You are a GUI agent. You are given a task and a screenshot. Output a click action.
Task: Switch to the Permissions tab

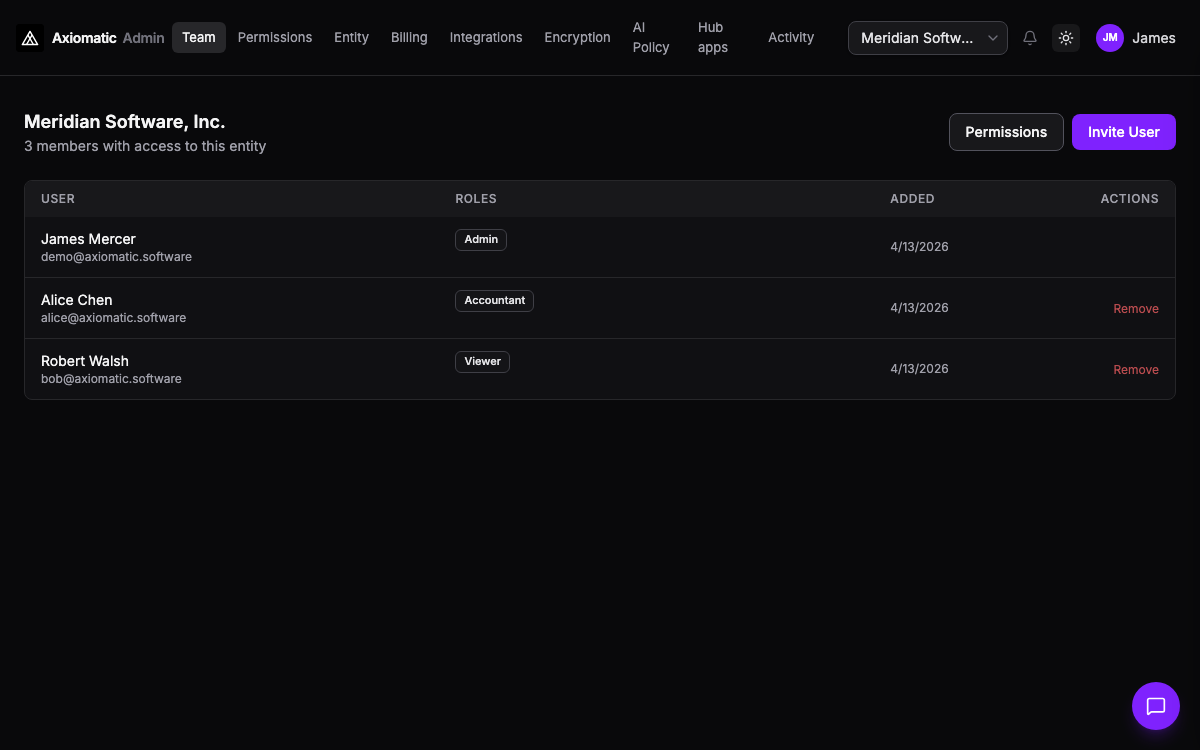pos(275,37)
